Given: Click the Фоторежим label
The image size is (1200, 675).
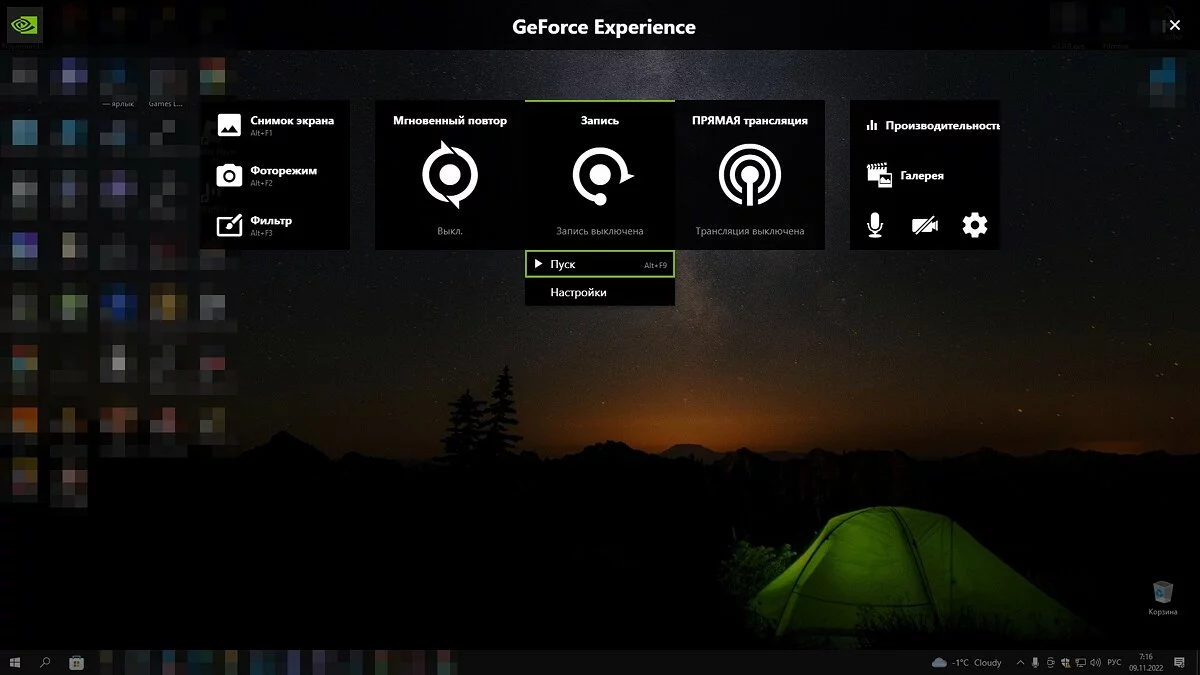Looking at the screenshot, I should pyautogui.click(x=284, y=170).
